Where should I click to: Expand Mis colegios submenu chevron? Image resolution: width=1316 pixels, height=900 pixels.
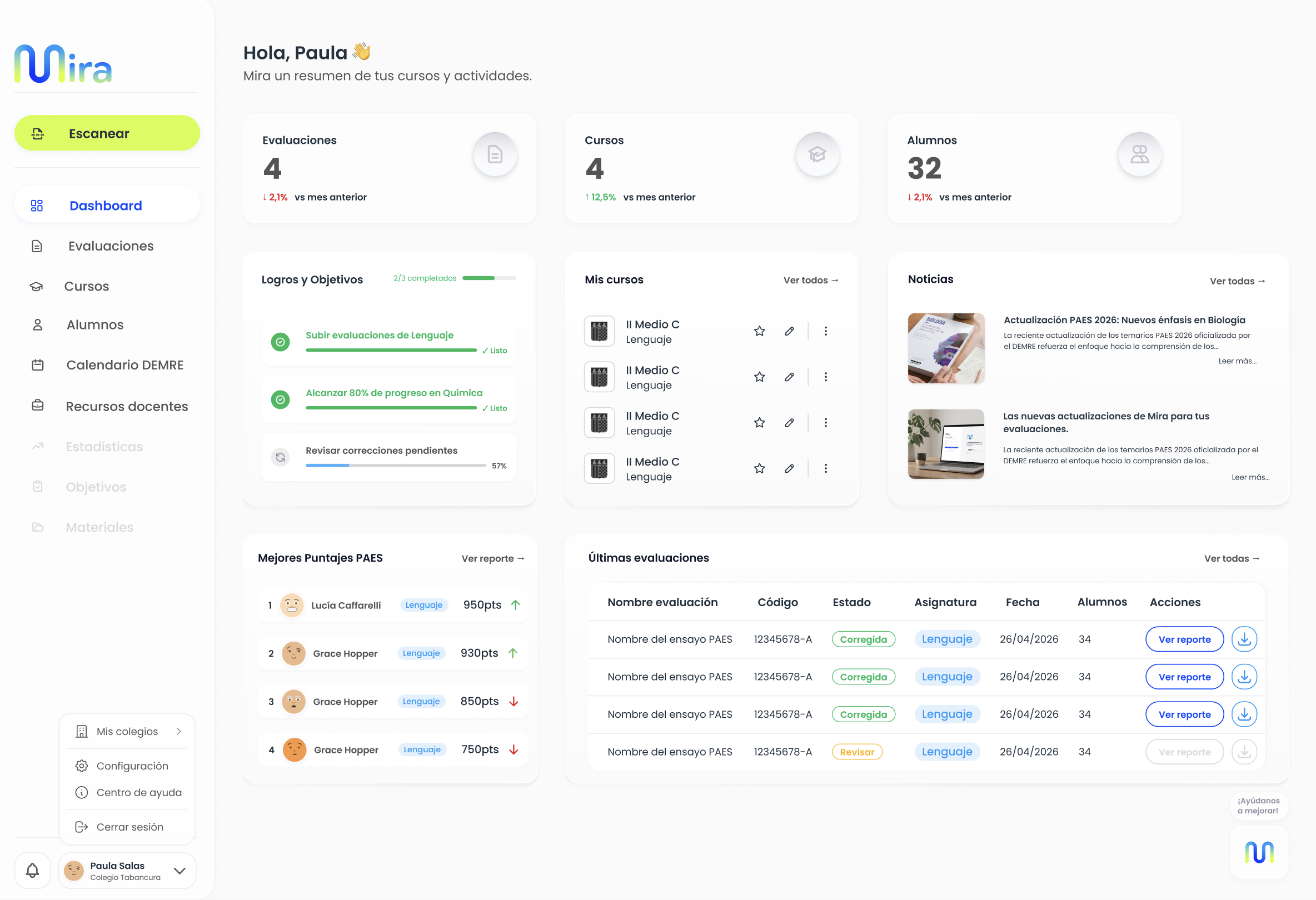coord(179,731)
